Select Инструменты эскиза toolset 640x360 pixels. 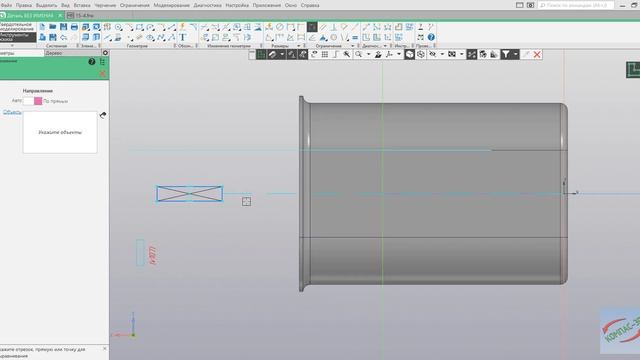(x=17, y=37)
